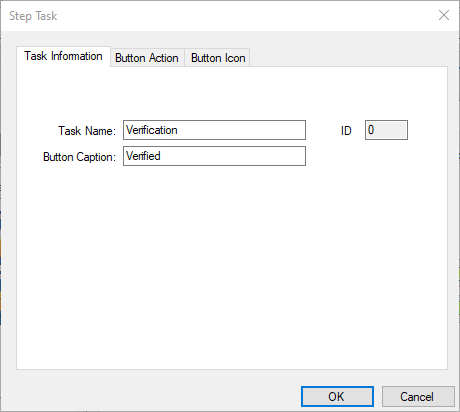Viewport: 460px width, 412px height.
Task: Click the "Task Name:" label
Action: [87, 131]
